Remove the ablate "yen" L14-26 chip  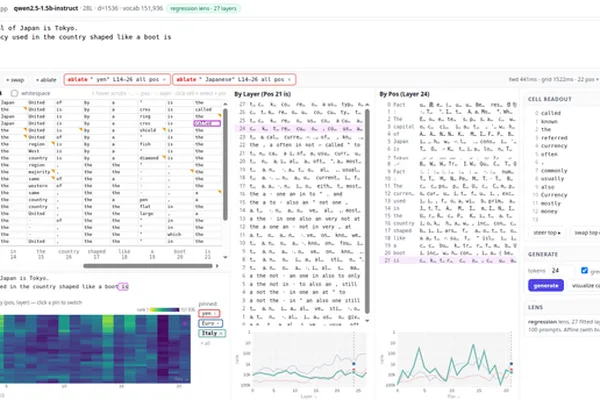tap(165, 79)
